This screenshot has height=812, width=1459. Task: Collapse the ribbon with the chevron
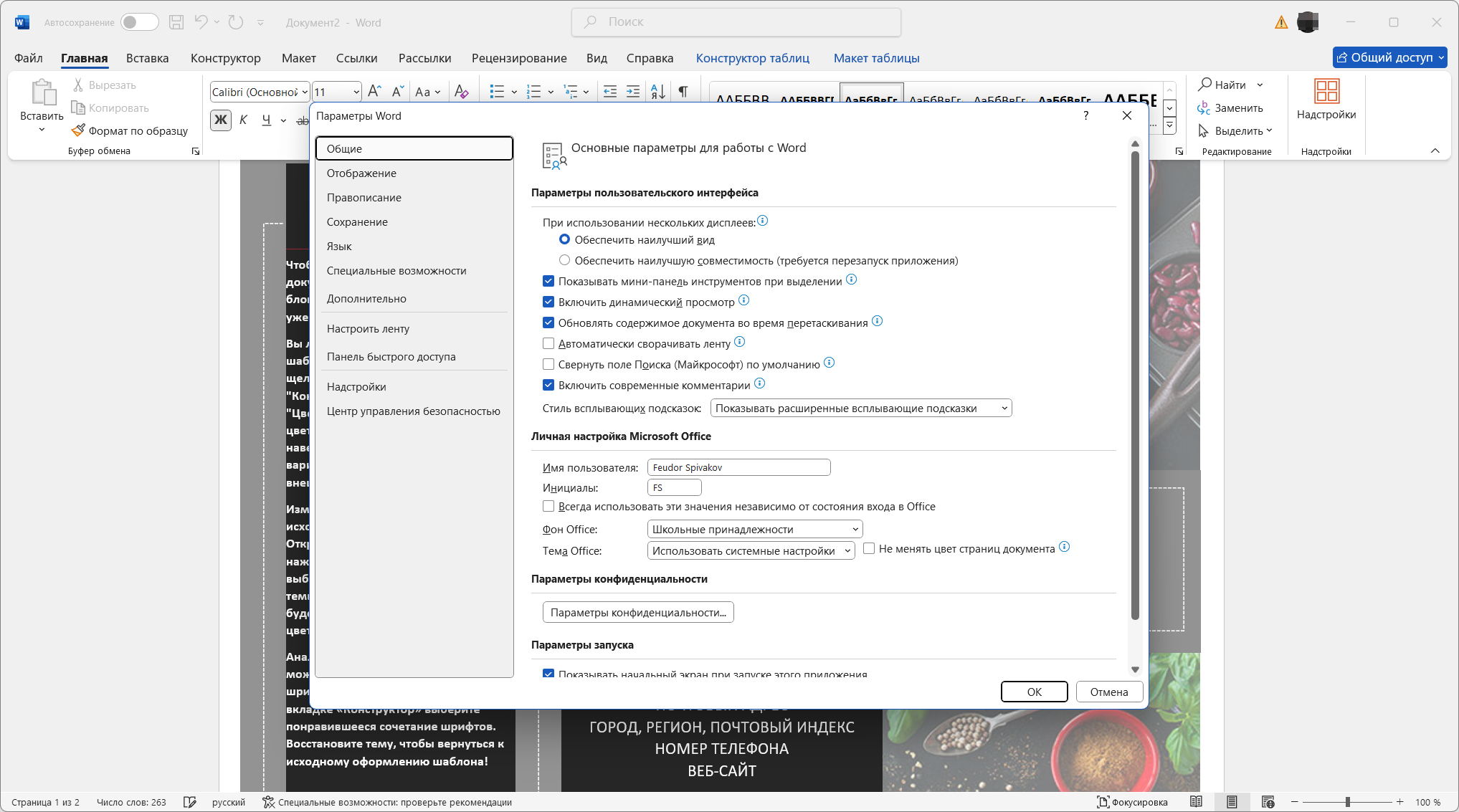coord(1435,151)
